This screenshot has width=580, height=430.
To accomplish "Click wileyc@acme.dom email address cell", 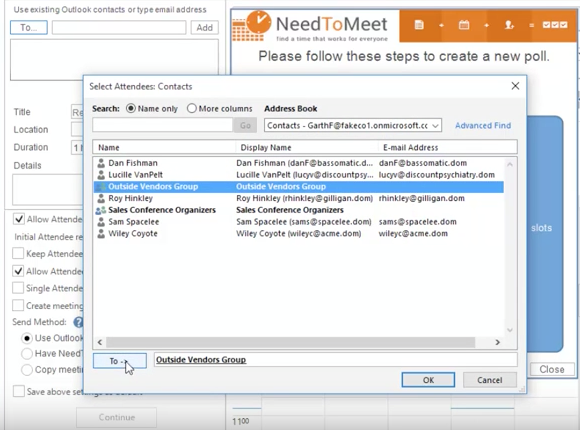I will coord(413,234).
